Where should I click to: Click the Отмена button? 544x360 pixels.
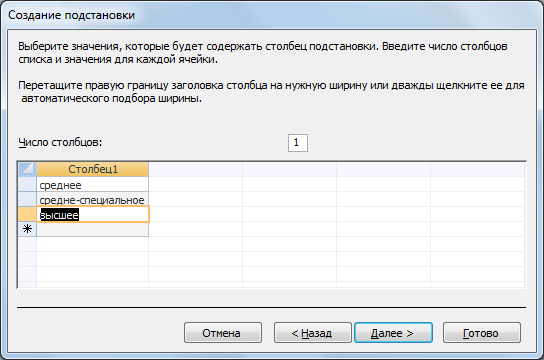coord(223,333)
